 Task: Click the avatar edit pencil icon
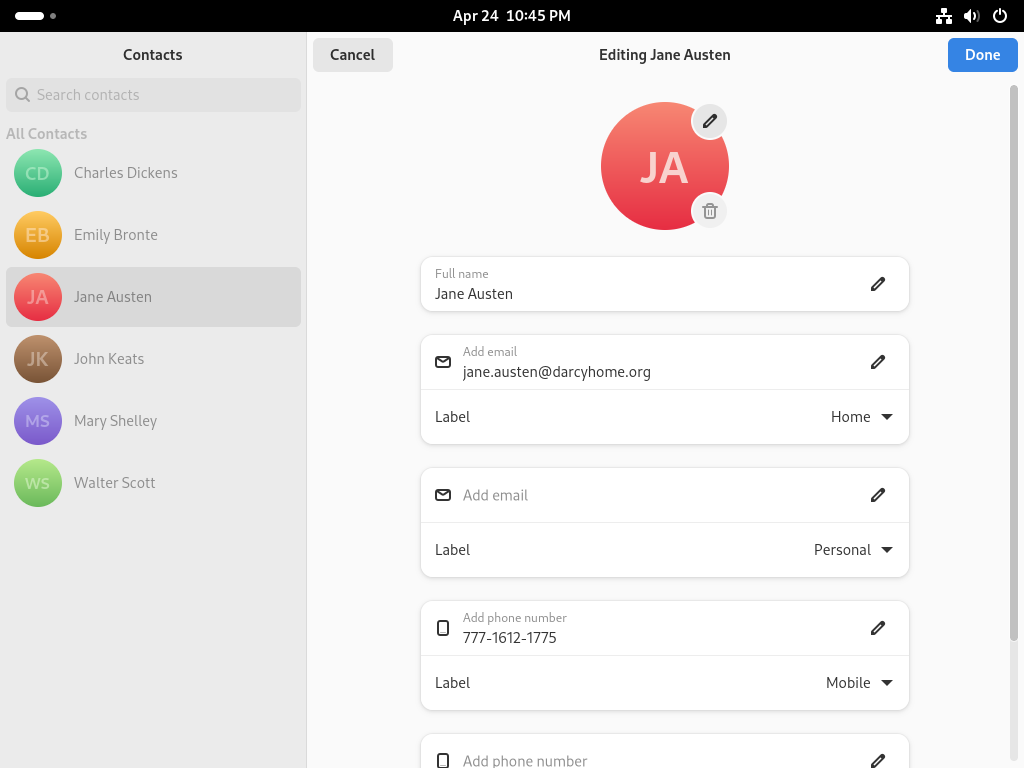709,121
